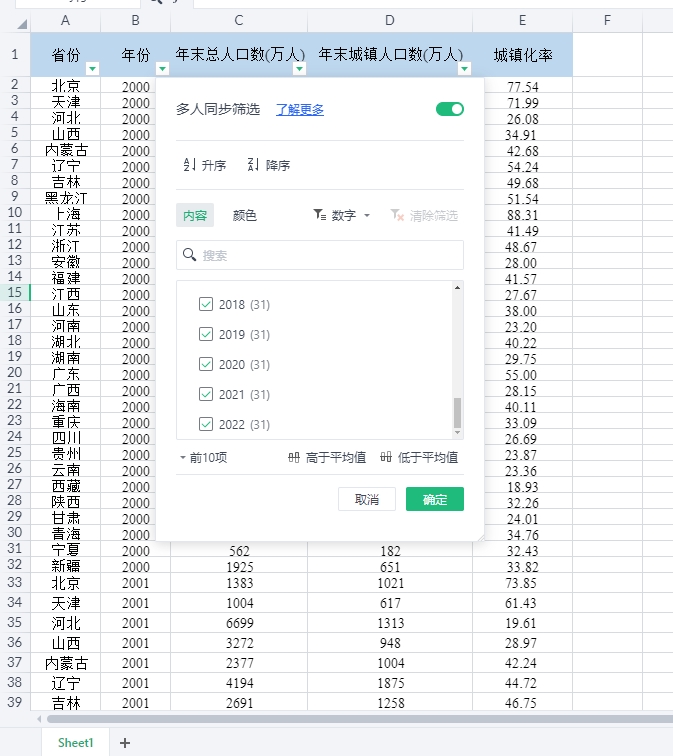Viewport: 673px width, 756px height.
Task: Expand the 数字 number filter dropdown
Action: [342, 215]
